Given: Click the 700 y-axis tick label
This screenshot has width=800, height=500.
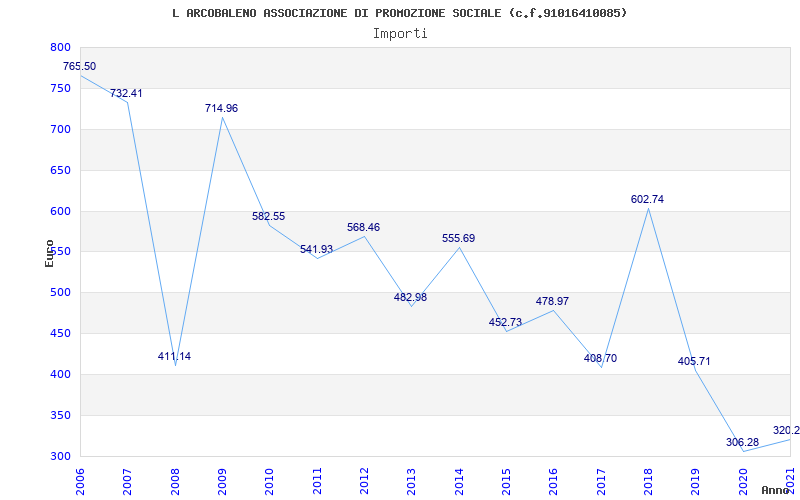Looking at the screenshot, I should [x=60, y=129].
